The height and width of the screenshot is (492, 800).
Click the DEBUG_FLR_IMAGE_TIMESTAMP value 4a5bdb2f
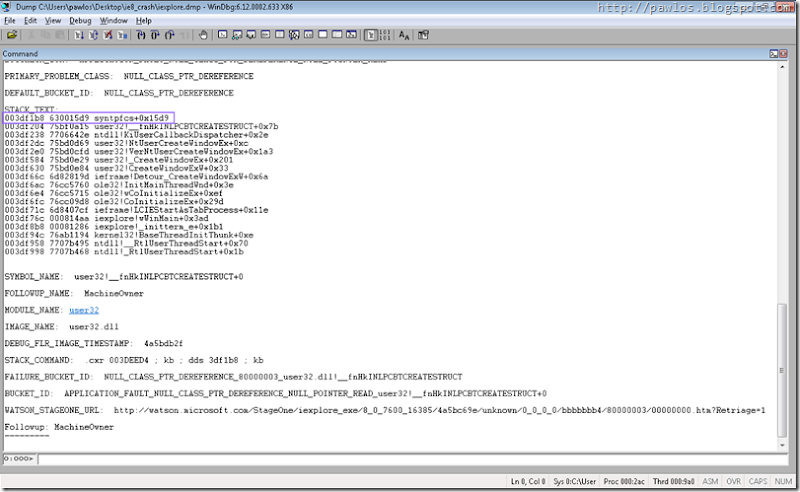(163, 343)
